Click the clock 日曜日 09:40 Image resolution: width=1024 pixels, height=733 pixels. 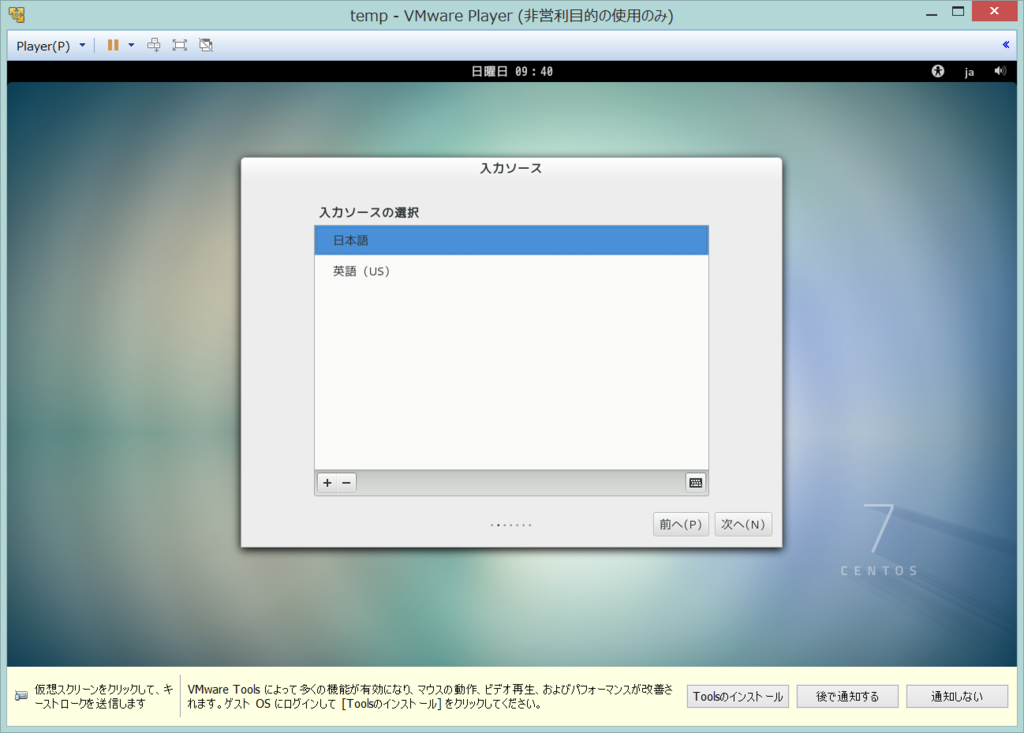click(512, 71)
